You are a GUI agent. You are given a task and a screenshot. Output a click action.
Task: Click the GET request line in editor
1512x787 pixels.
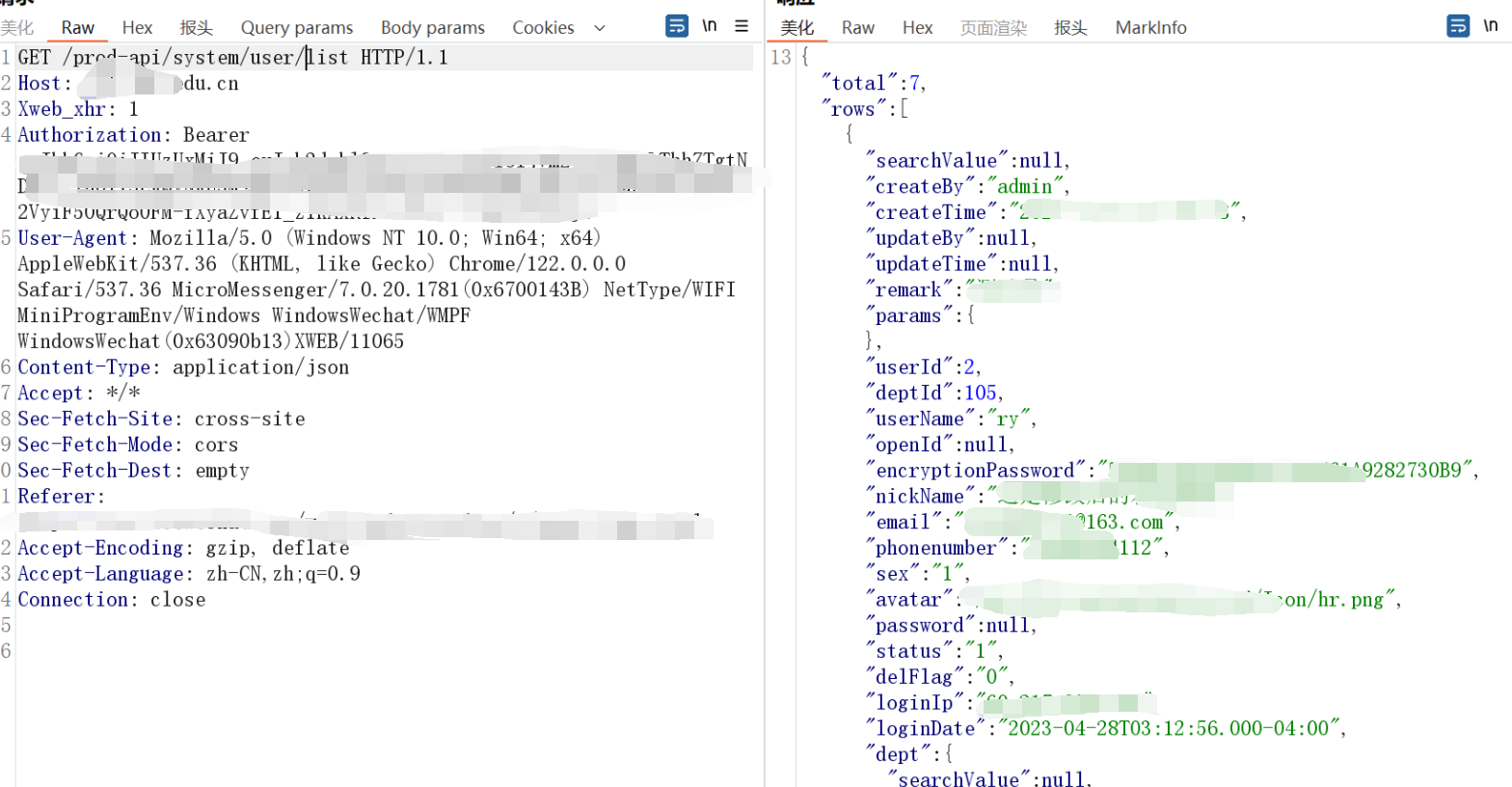232,58
